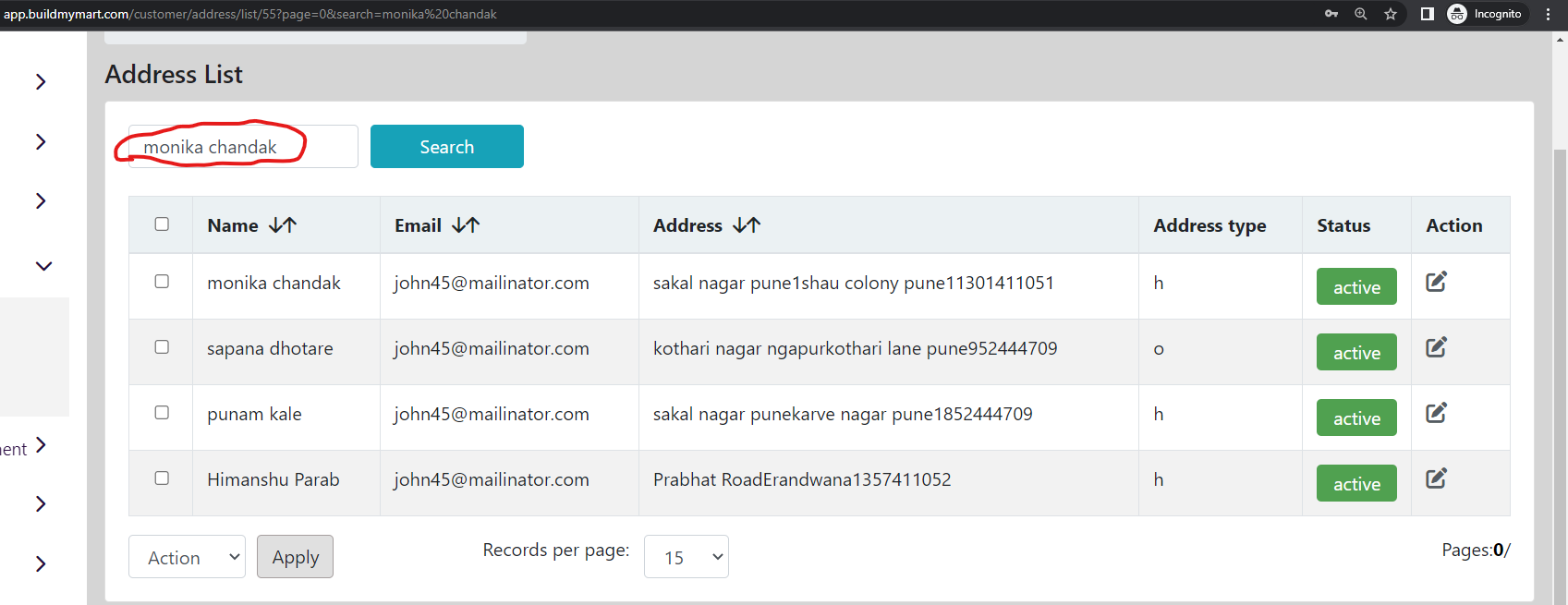The height and width of the screenshot is (605, 1568).
Task: Click the 'Address List' page heading
Action: tap(174, 74)
